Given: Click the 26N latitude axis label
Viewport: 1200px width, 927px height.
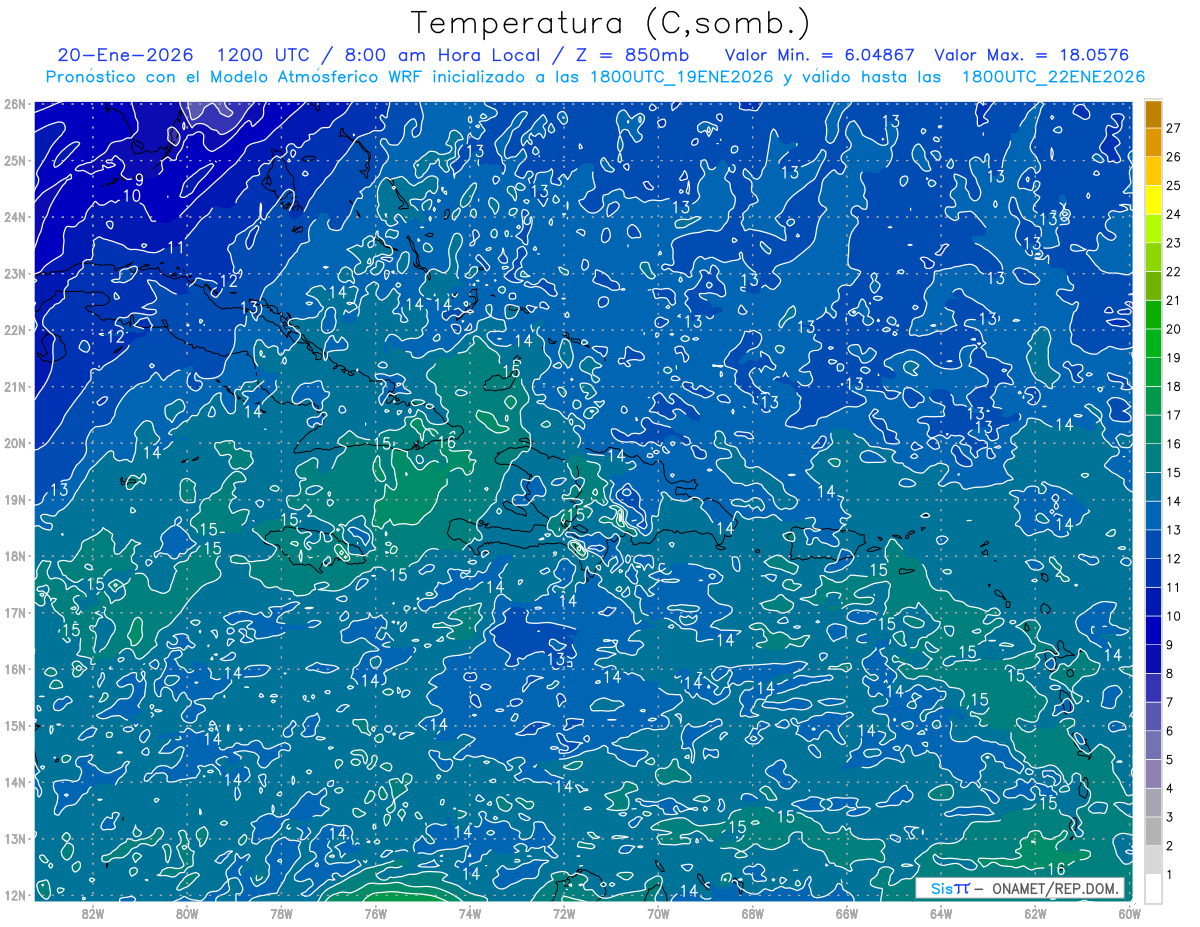Looking at the screenshot, I should point(14,104).
